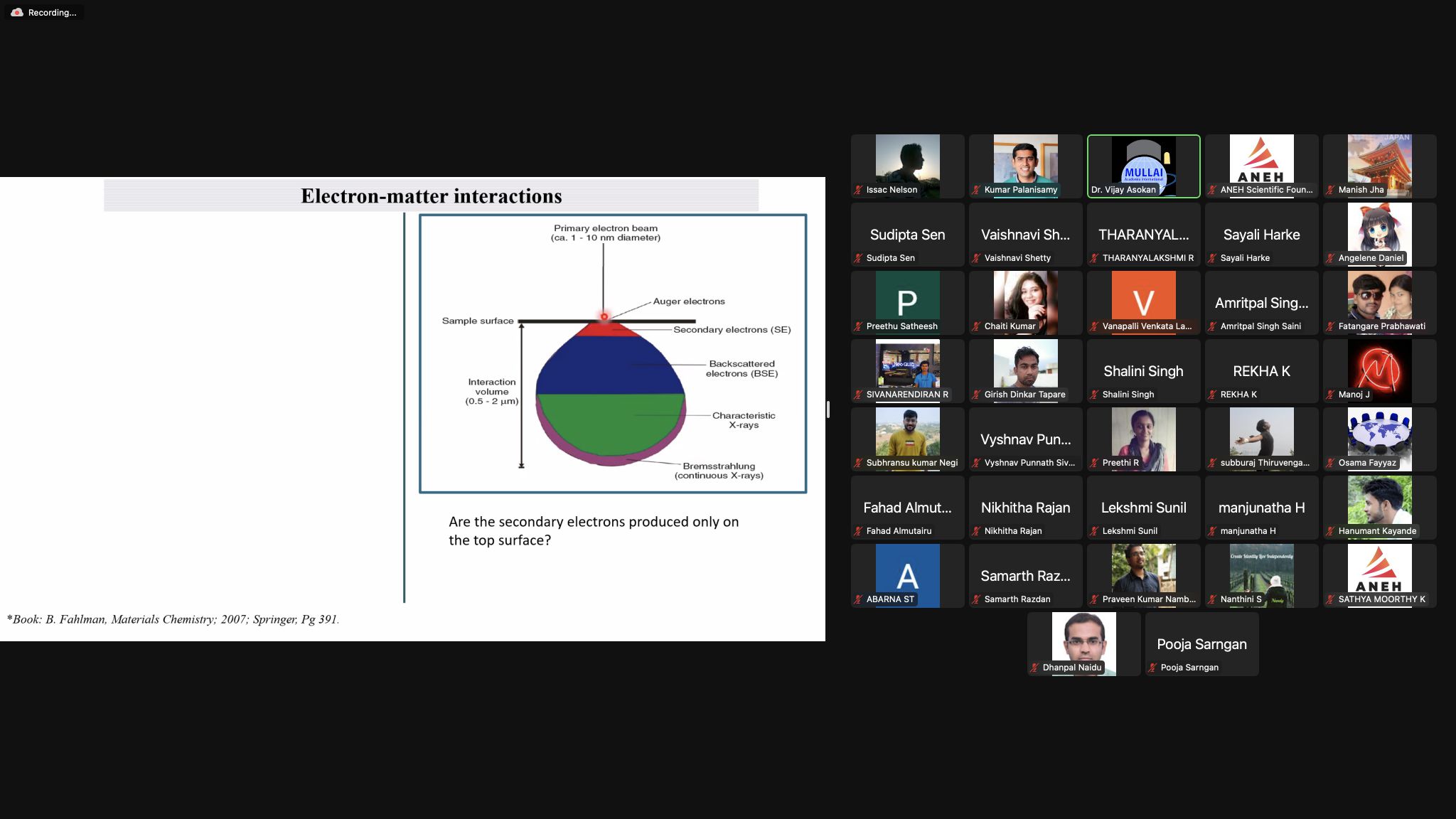The height and width of the screenshot is (819, 1456).
Task: Click the divider handle beside shared slide
Action: [x=828, y=409]
